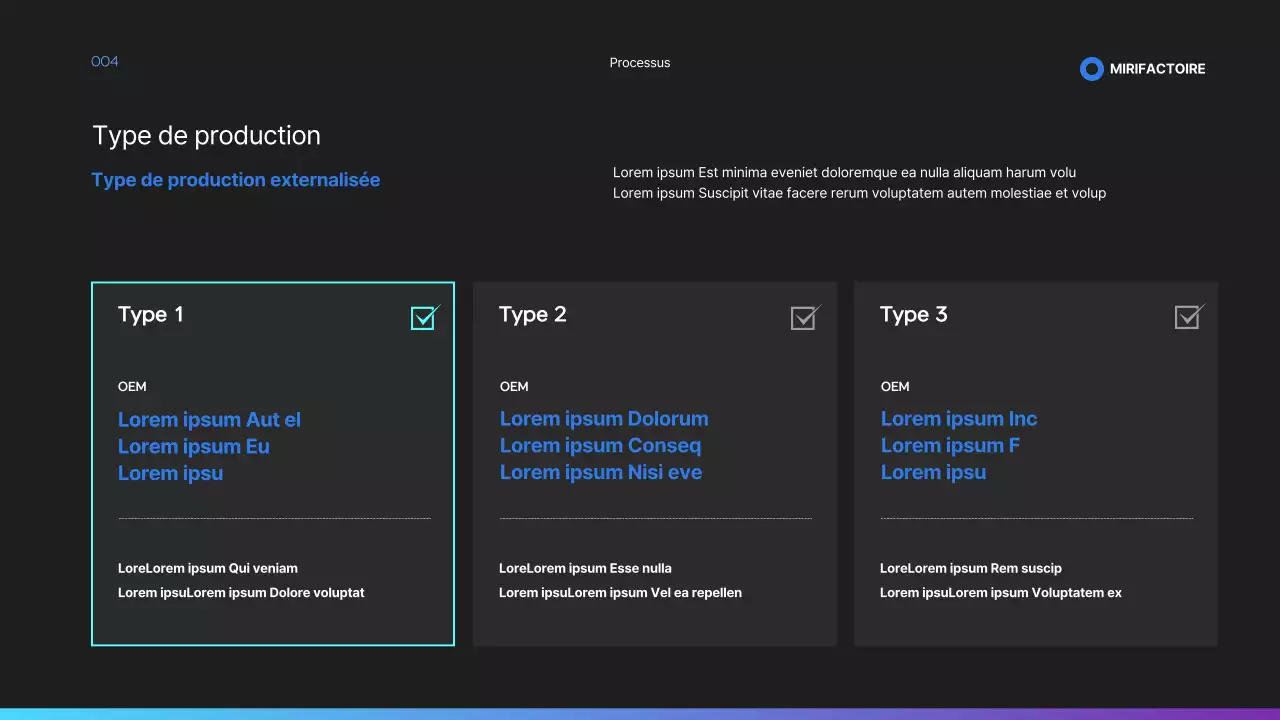Click the Type 1 card heading
1280x720 pixels.
pos(151,314)
